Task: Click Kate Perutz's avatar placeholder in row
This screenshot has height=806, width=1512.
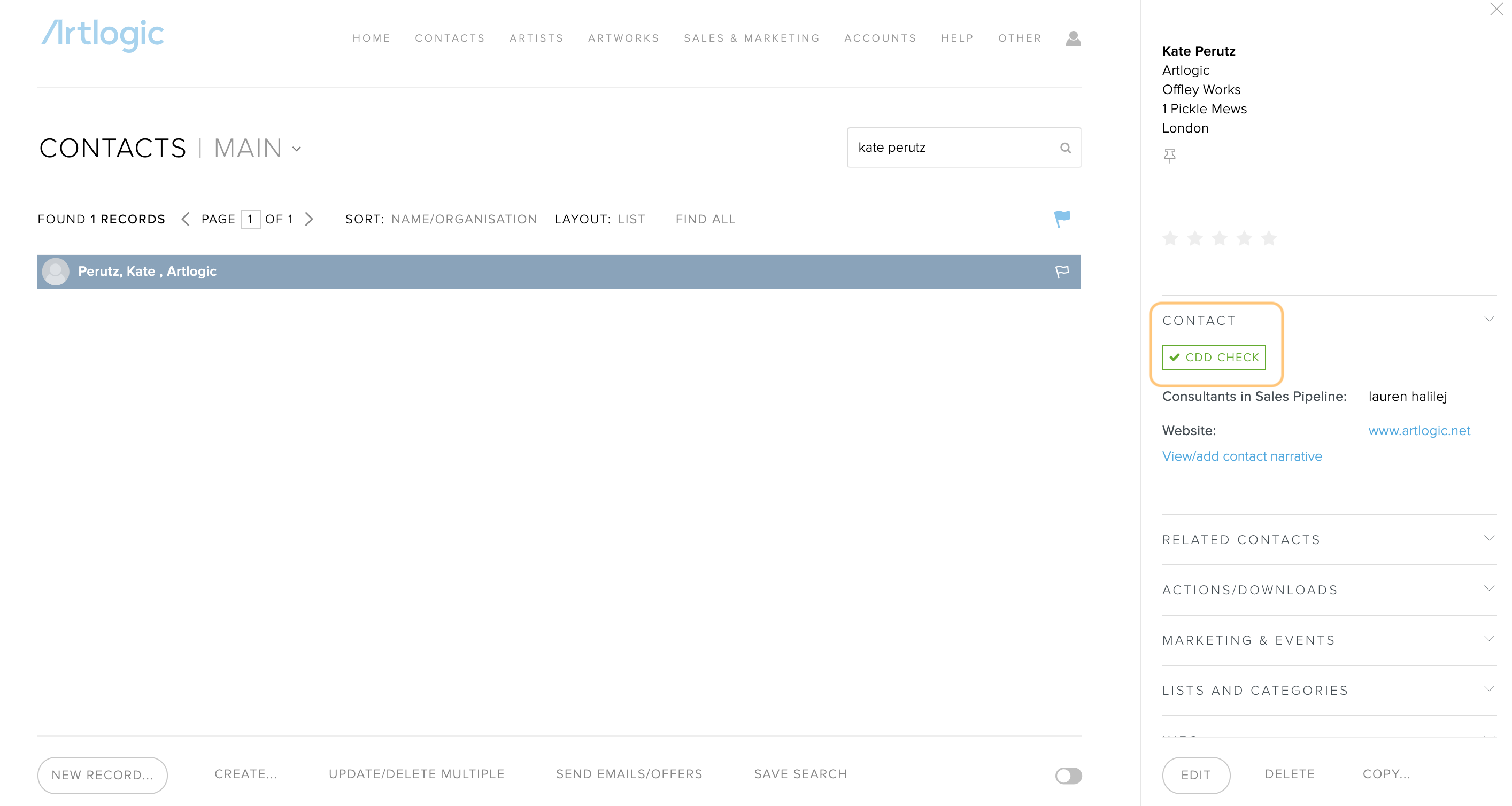Action: click(x=56, y=272)
